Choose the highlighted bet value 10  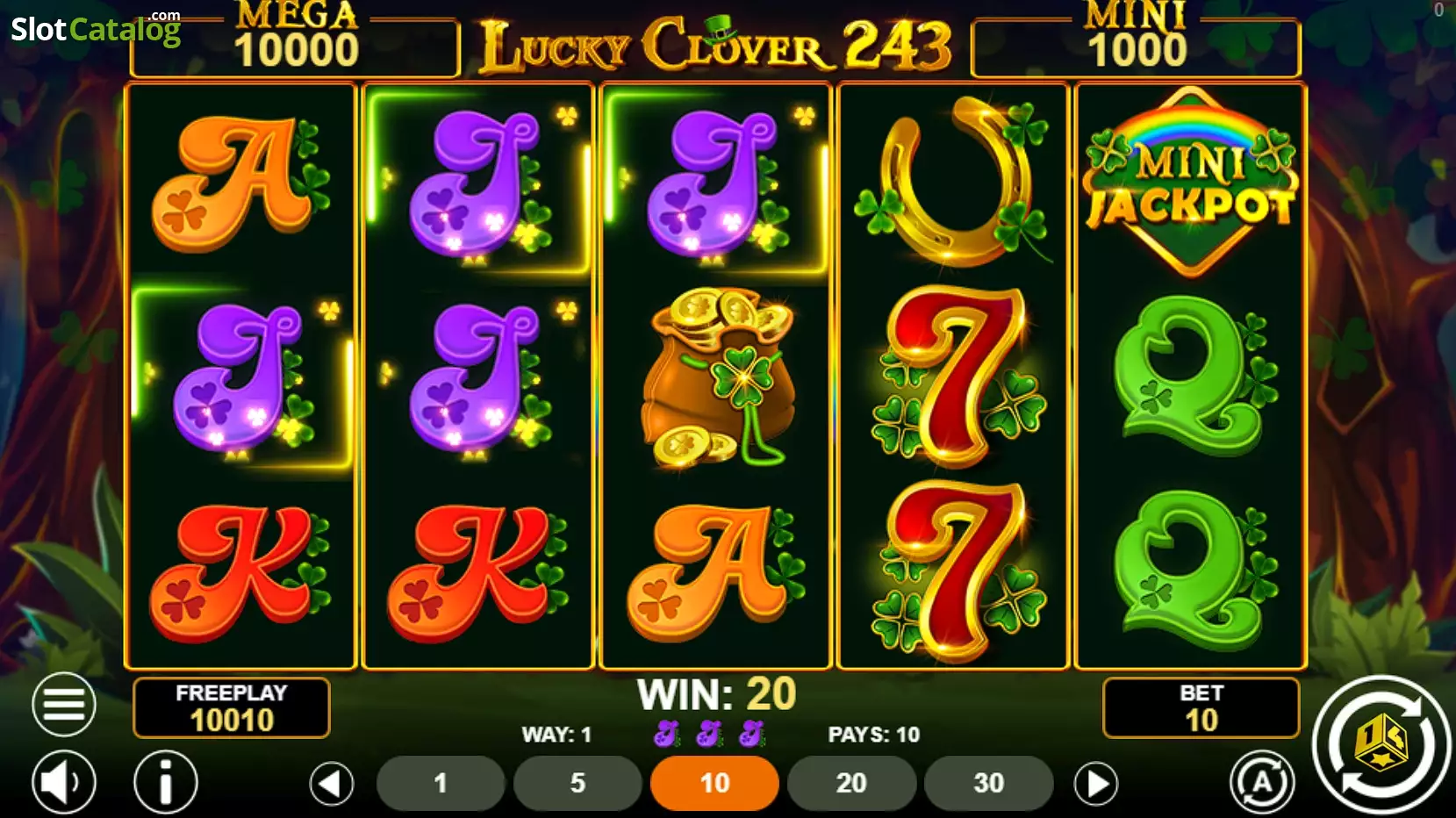click(714, 783)
